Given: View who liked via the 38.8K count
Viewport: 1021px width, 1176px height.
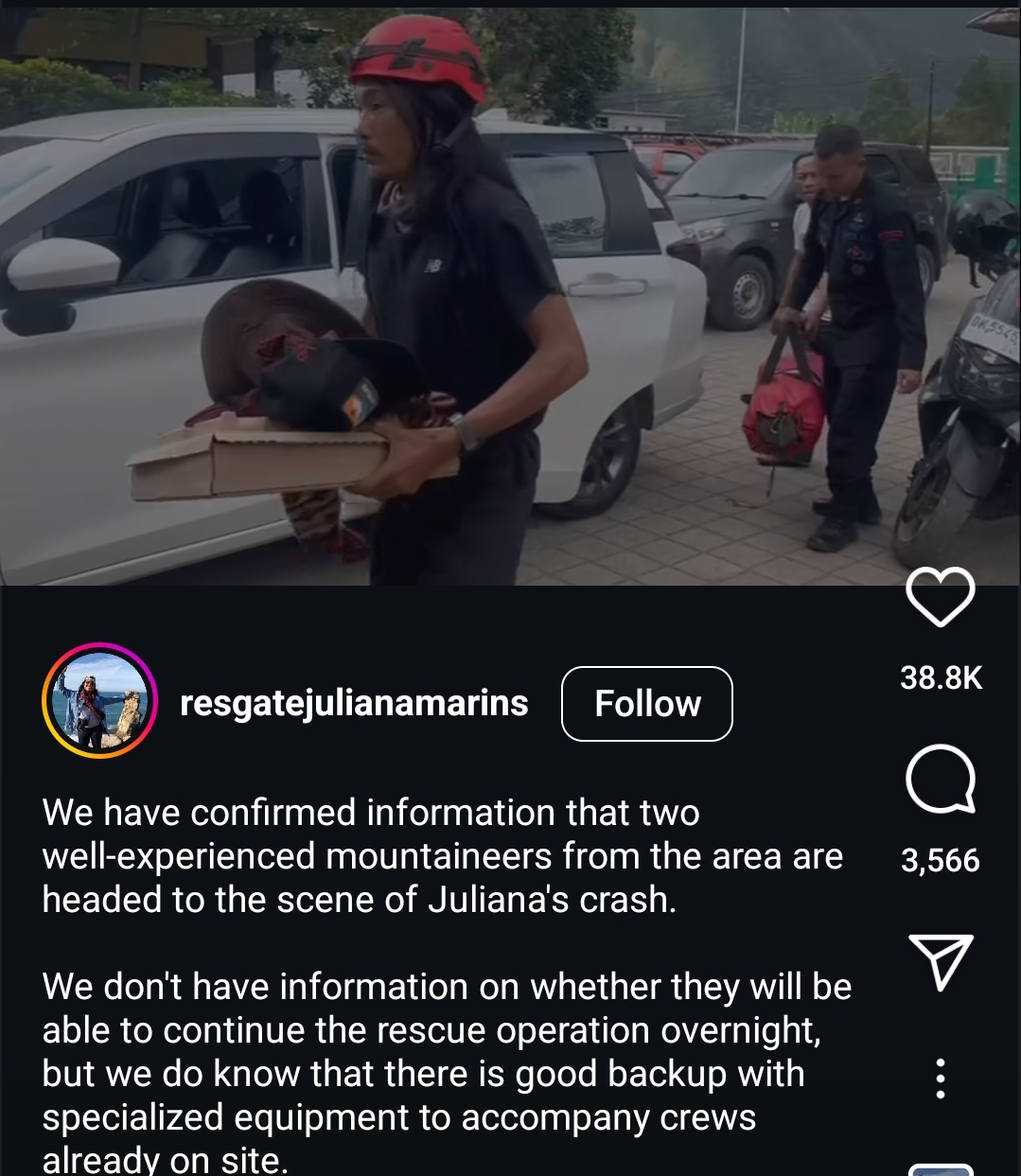Looking at the screenshot, I should [941, 677].
